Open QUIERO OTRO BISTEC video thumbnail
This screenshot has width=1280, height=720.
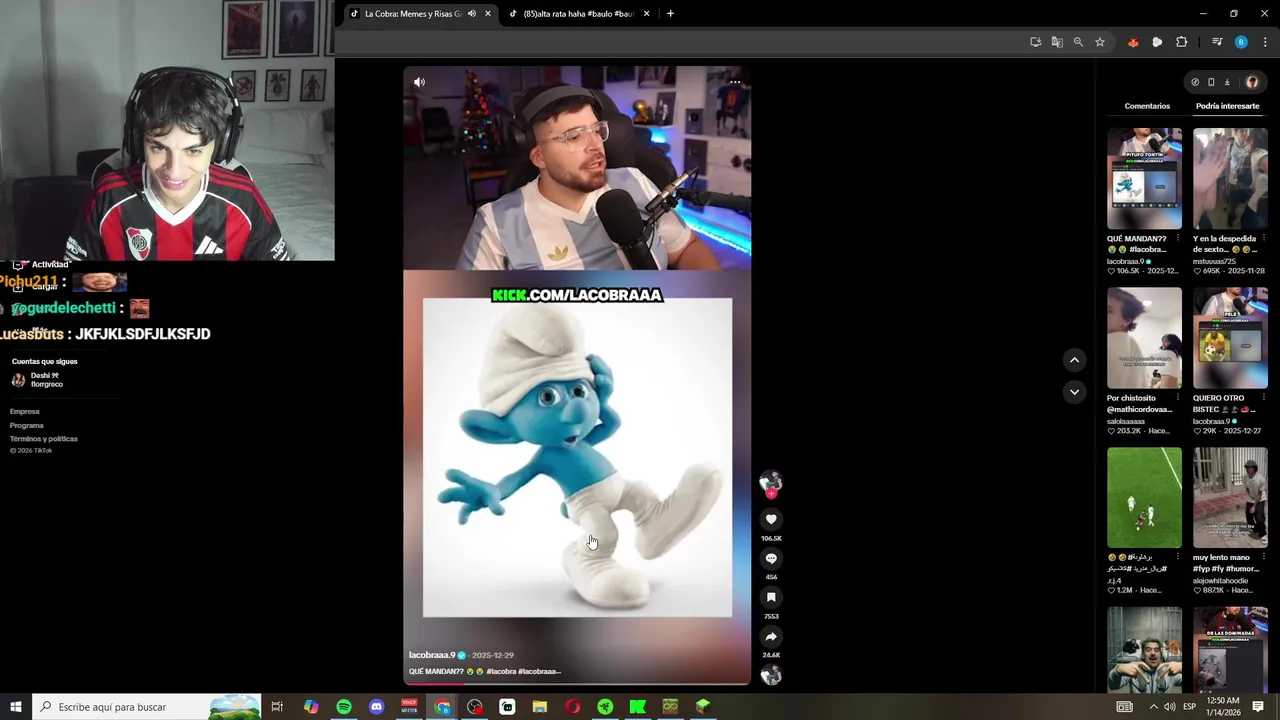coord(1230,338)
